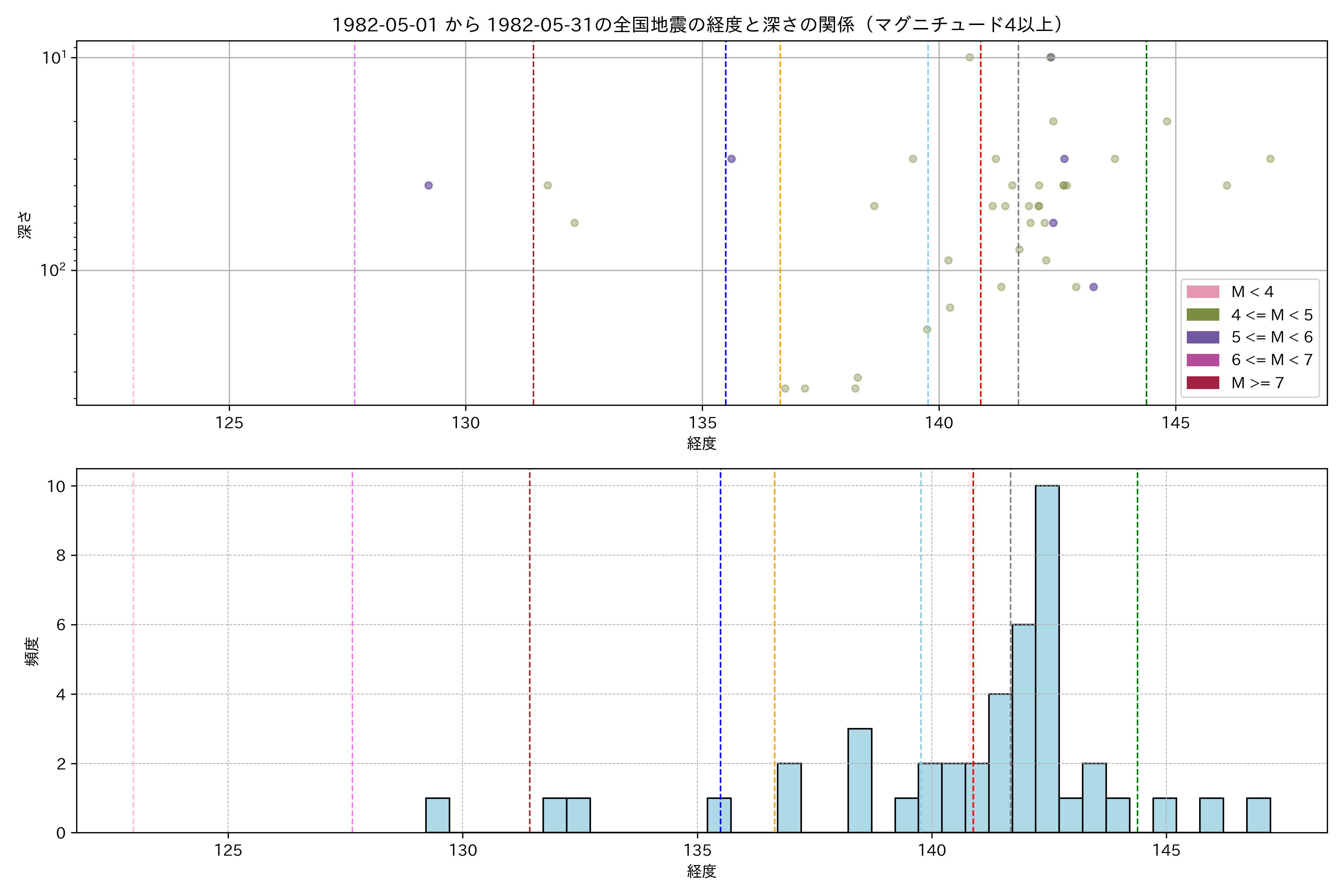Click the dark gray point at depth 10
The height and width of the screenshot is (896, 1344).
(x=1050, y=57)
